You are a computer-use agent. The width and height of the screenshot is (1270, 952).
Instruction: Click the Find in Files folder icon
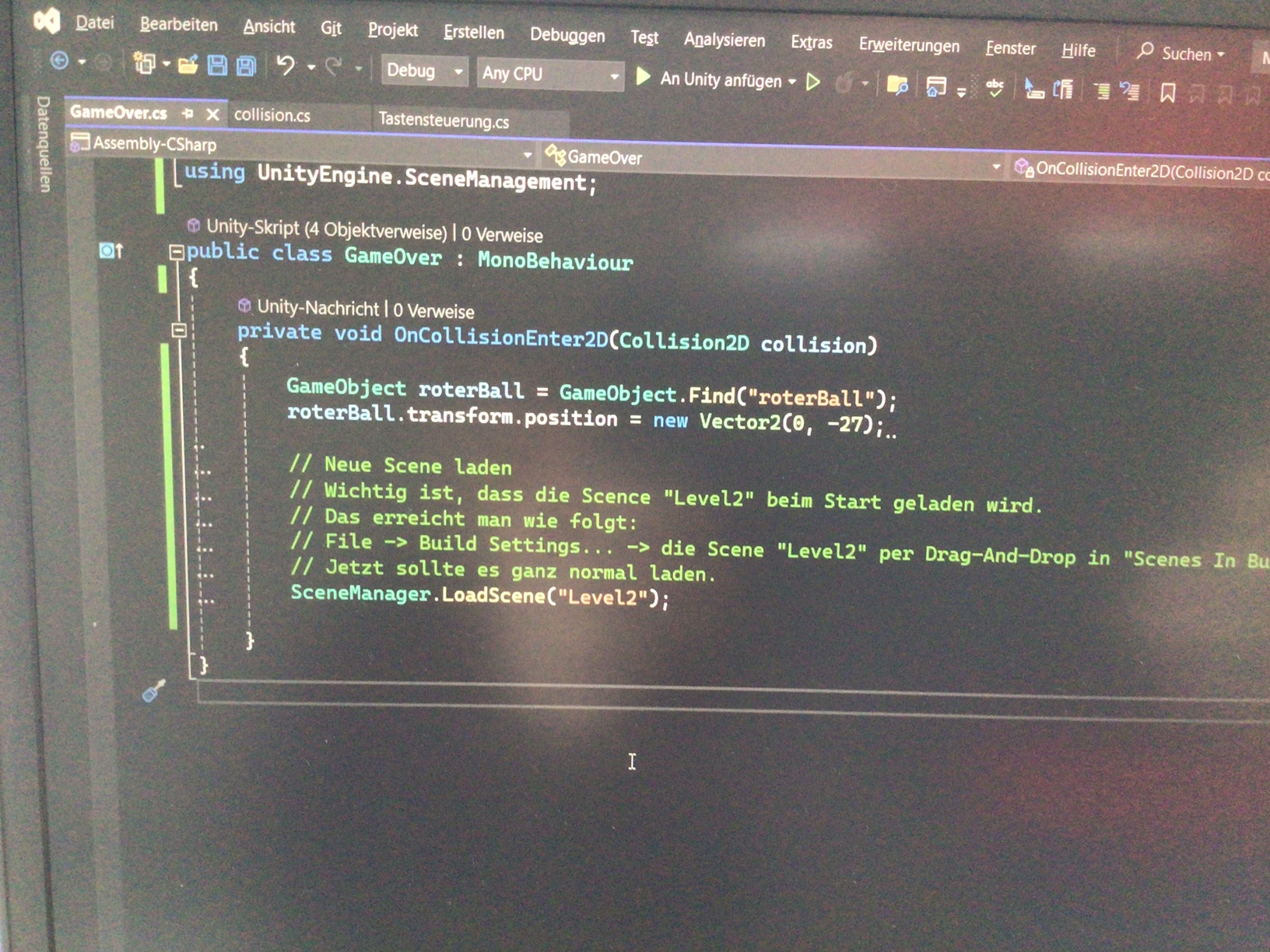coord(896,86)
